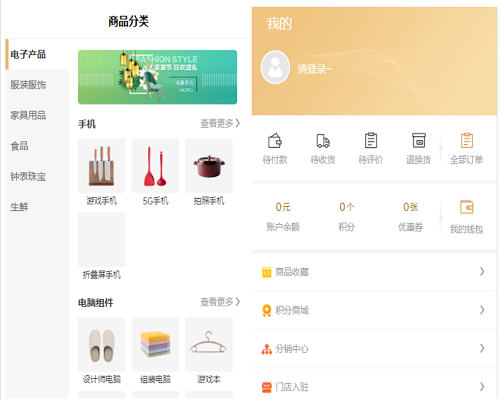Screen dimensions: 500x400
Task: Click the 积分商城 medal icon
Action: point(267,311)
